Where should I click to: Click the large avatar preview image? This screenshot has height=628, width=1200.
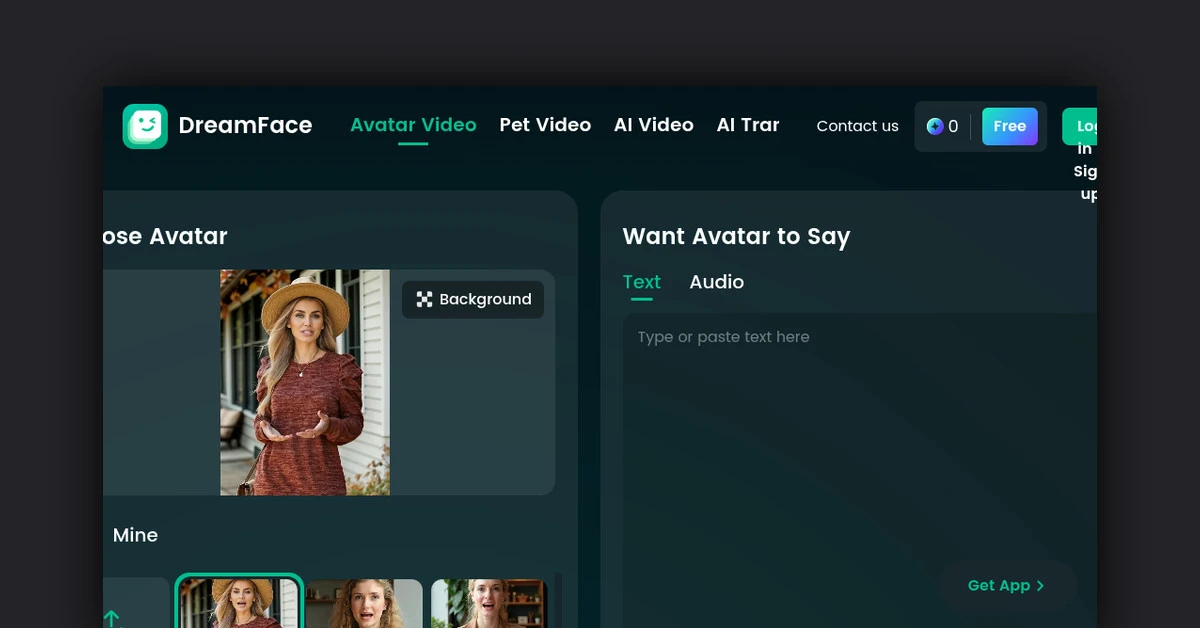pos(305,382)
